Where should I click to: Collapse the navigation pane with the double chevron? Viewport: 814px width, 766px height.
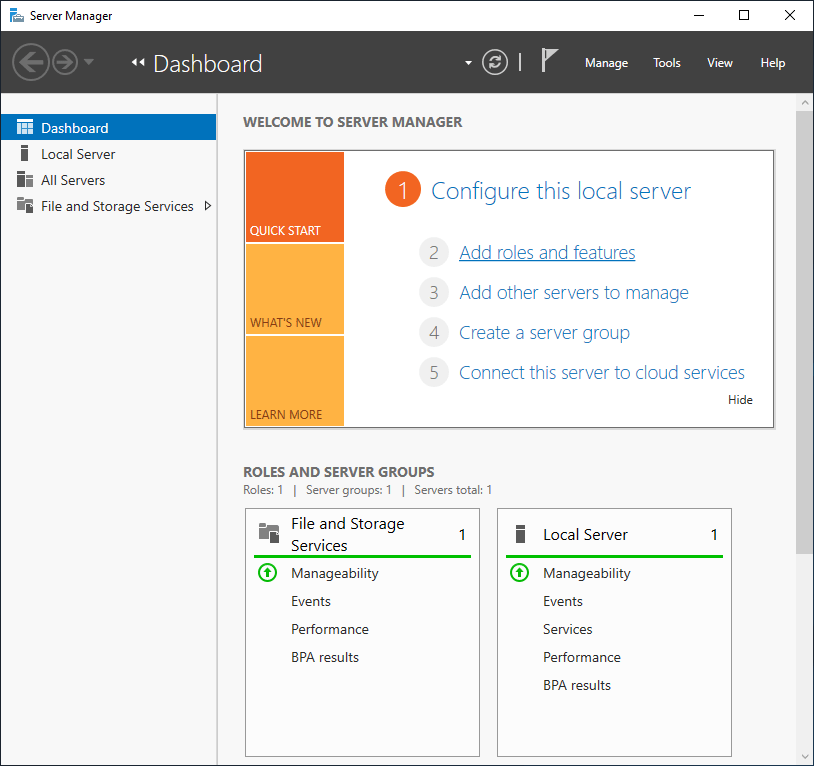point(138,62)
